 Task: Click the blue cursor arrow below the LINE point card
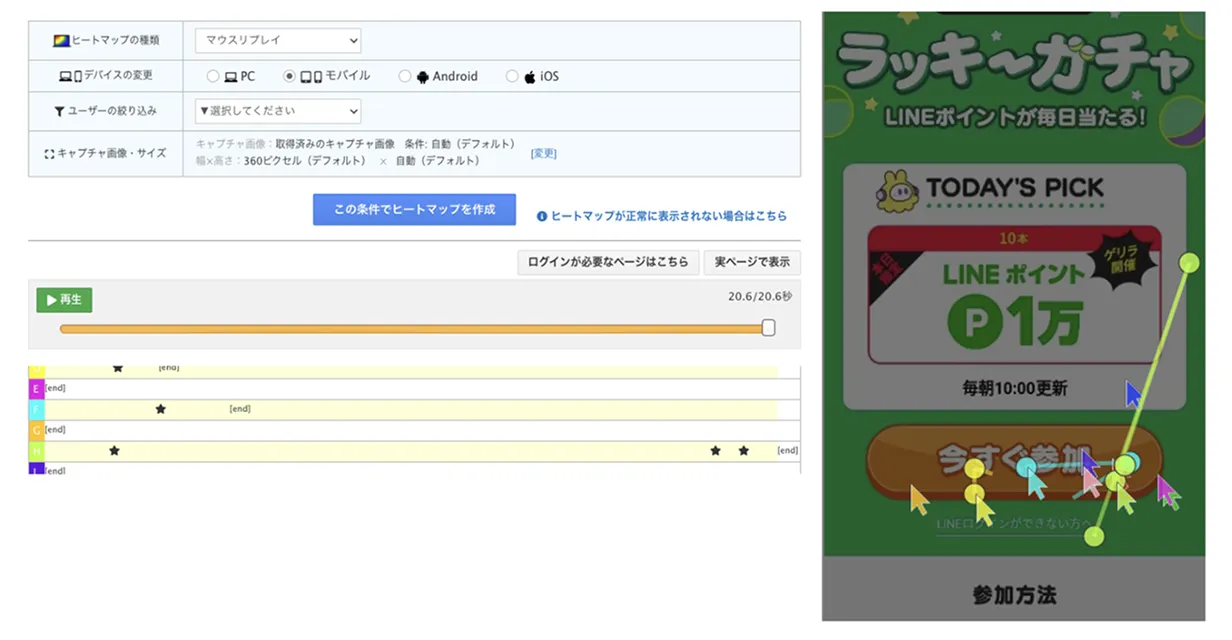pyautogui.click(x=1132, y=393)
